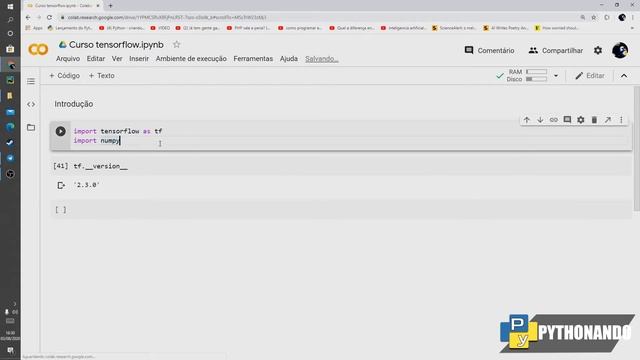Open the Editar mode dropdown
Image resolution: width=640 pixels, height=360 pixels.
(x=590, y=76)
